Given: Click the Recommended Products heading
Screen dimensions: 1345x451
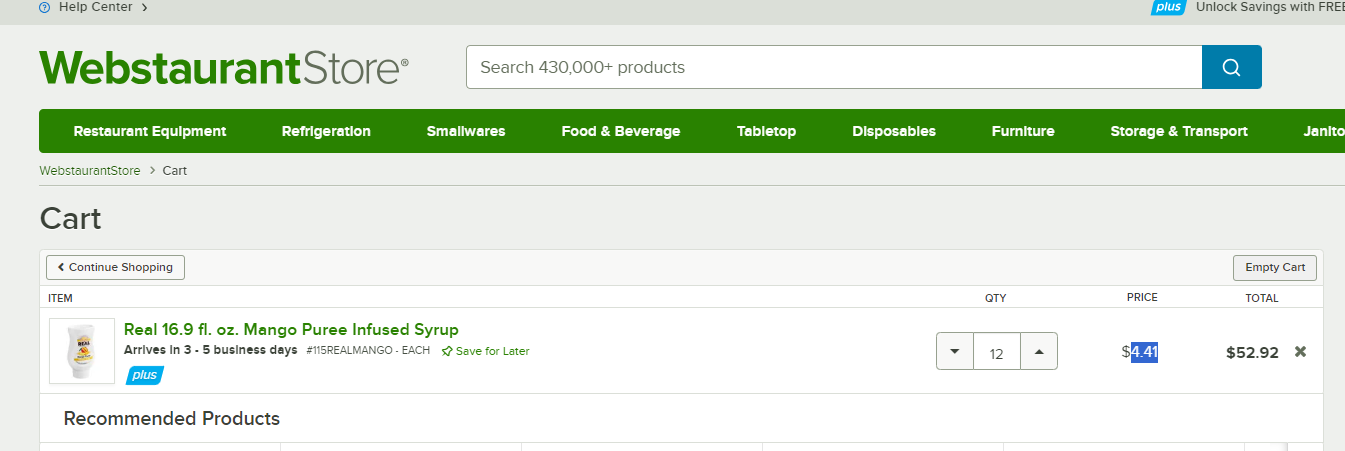Looking at the screenshot, I should coord(172,418).
